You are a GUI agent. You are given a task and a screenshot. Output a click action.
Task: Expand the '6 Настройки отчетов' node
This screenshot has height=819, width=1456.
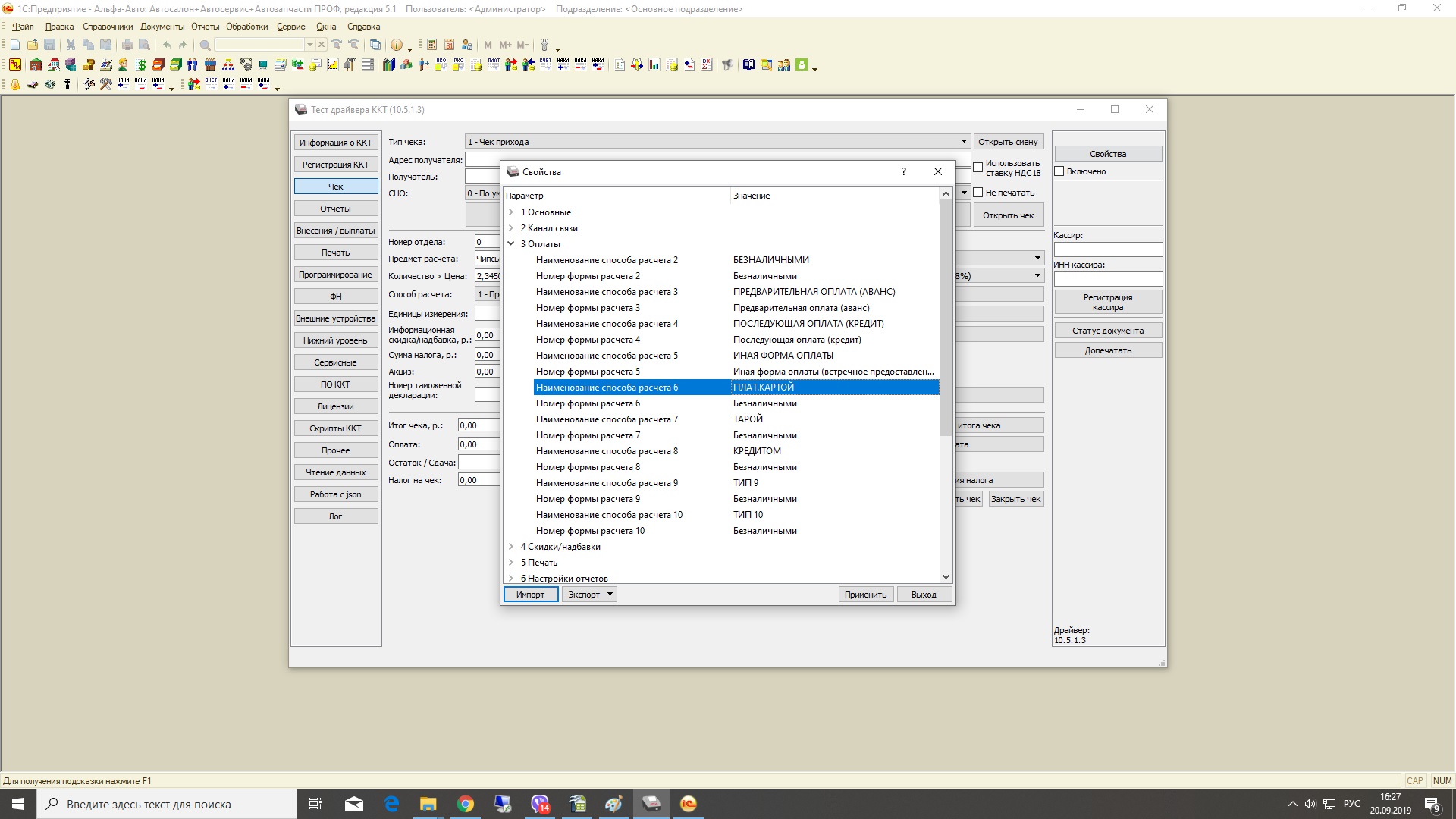[x=511, y=579]
